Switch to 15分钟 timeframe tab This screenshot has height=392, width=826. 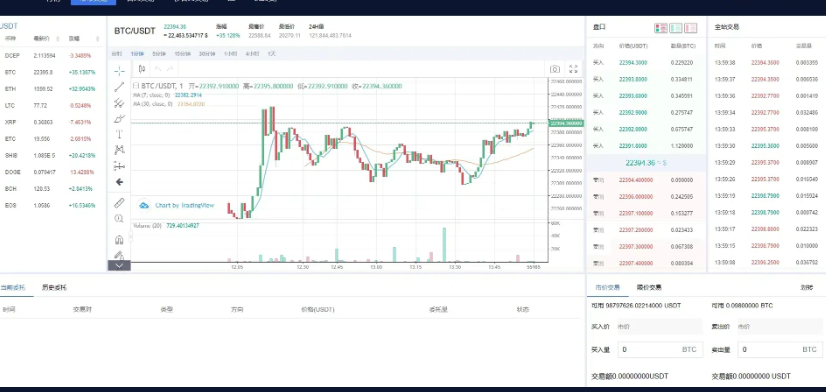pyautogui.click(x=183, y=53)
